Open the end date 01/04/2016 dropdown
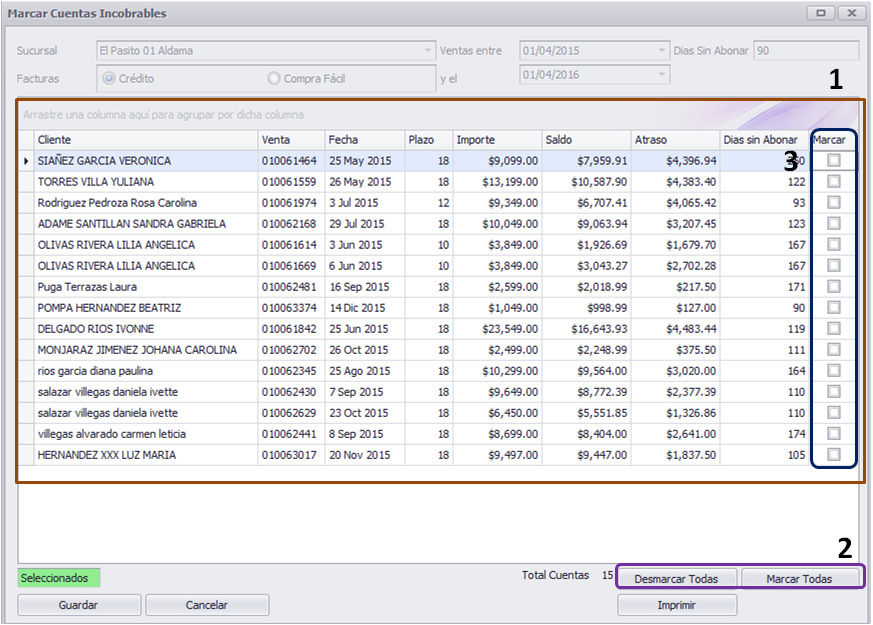Image resolution: width=873 pixels, height=625 pixels. [661, 75]
